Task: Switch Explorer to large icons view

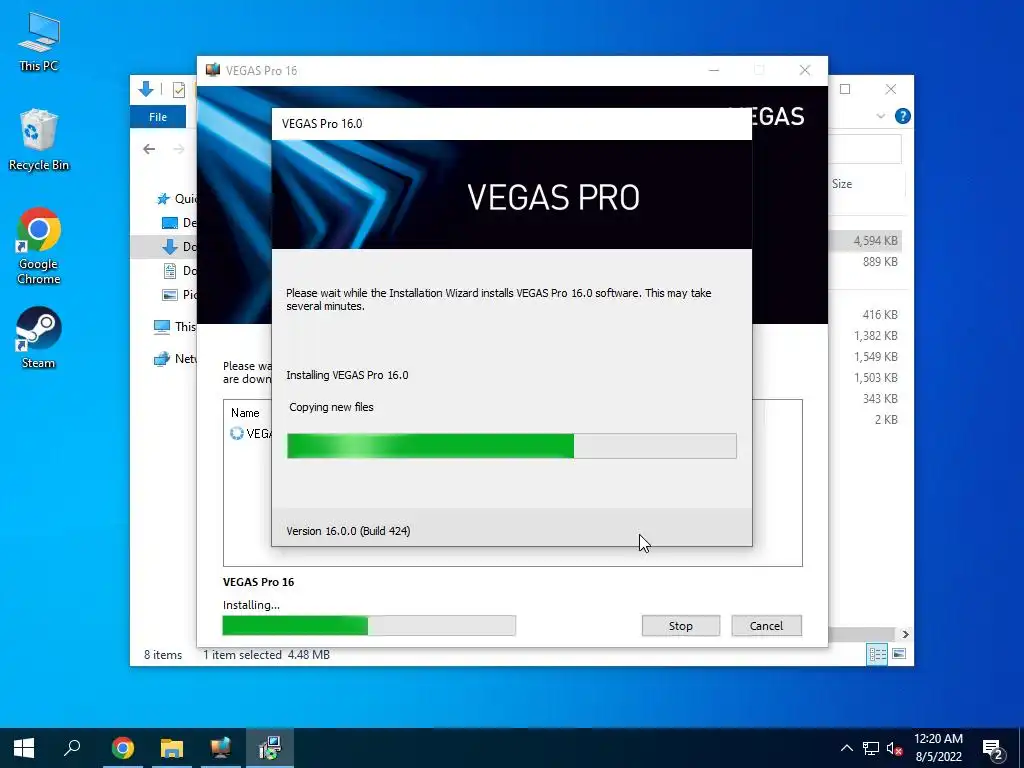Action: click(899, 654)
